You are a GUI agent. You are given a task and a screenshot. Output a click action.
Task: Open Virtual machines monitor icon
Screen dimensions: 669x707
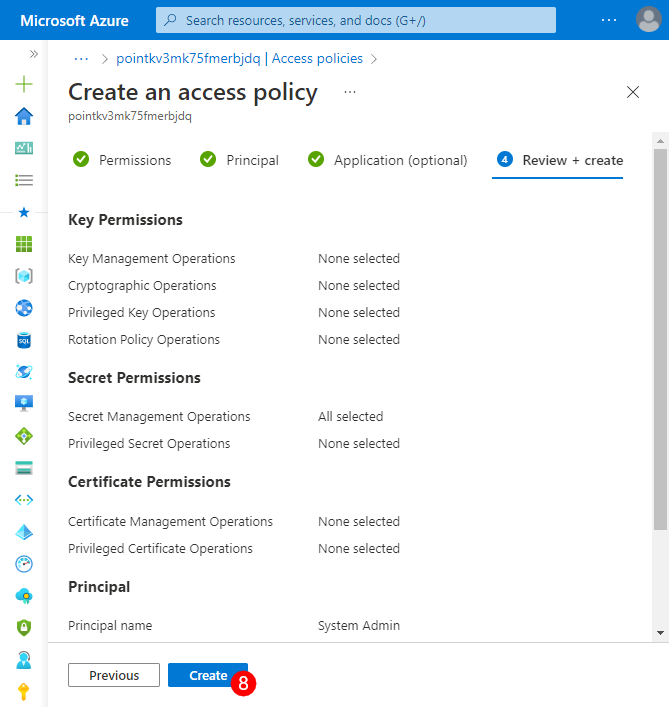24,404
